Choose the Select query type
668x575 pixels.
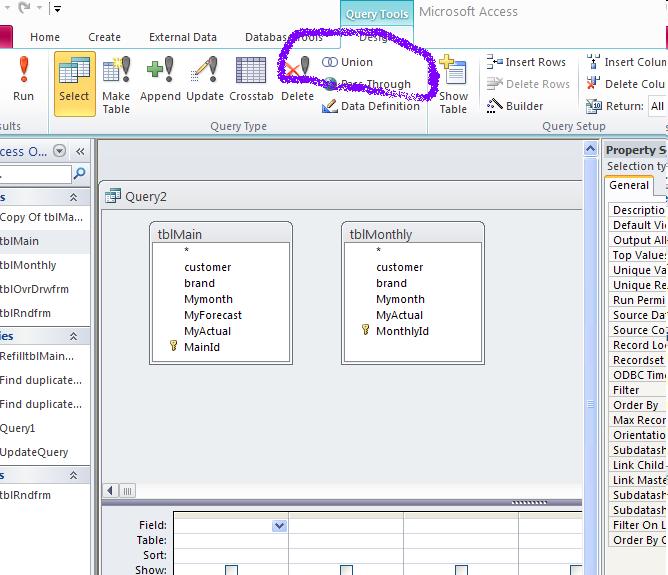[x=75, y=84]
